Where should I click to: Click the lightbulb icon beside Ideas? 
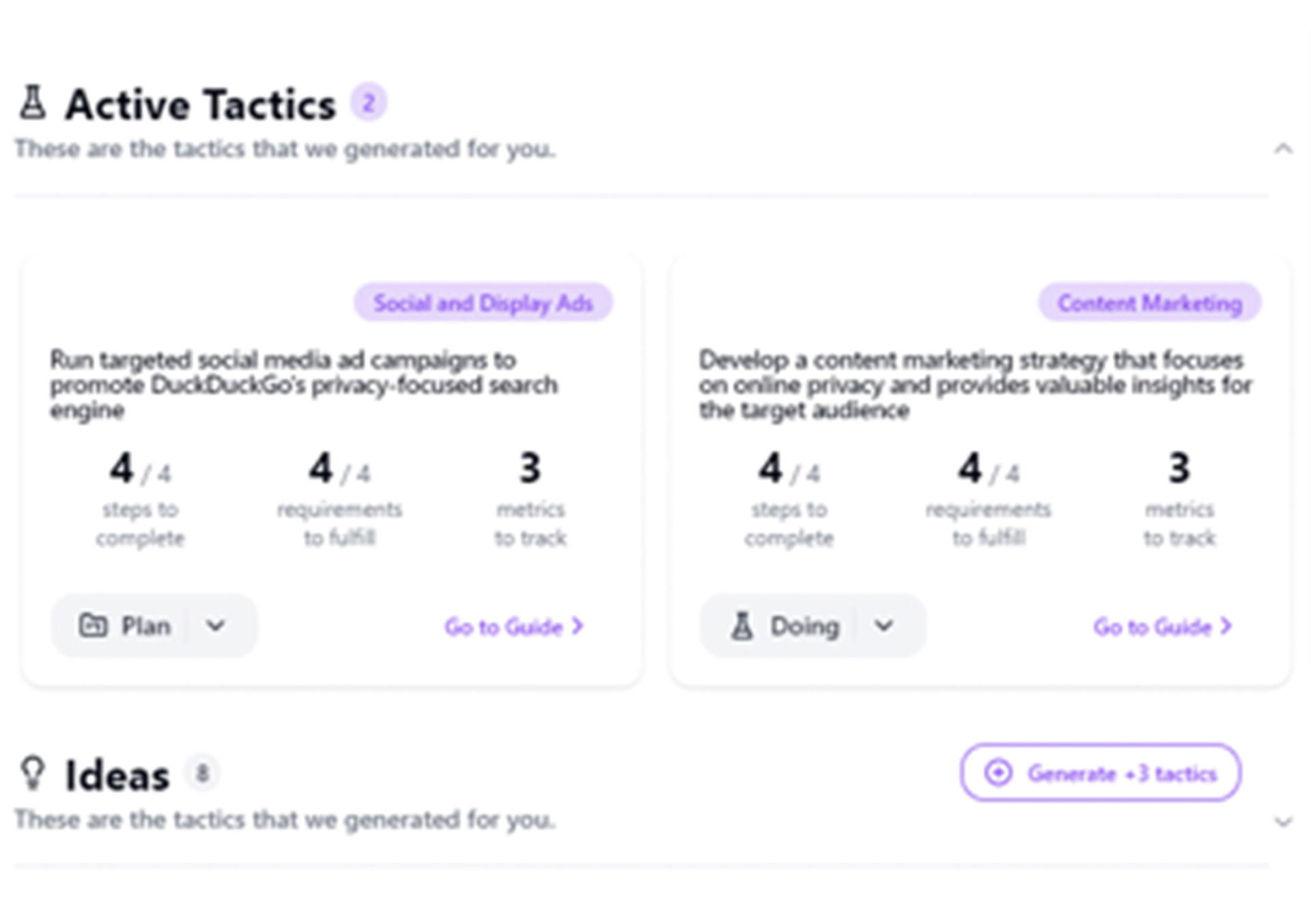32,772
